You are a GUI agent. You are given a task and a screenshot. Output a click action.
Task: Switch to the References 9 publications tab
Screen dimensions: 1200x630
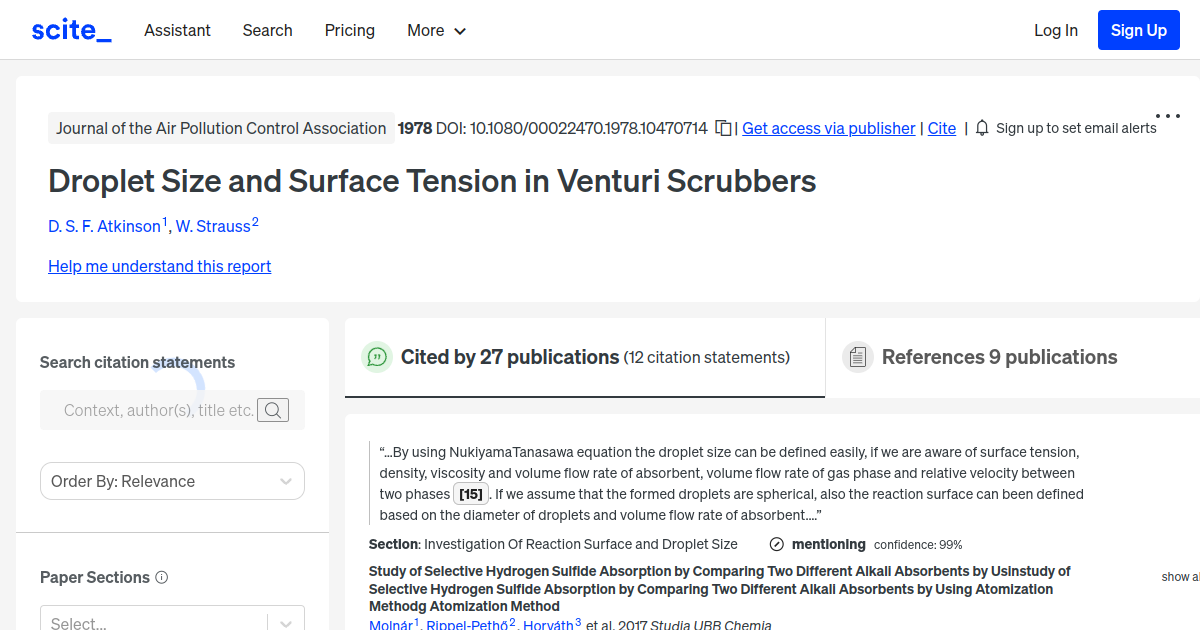999,356
